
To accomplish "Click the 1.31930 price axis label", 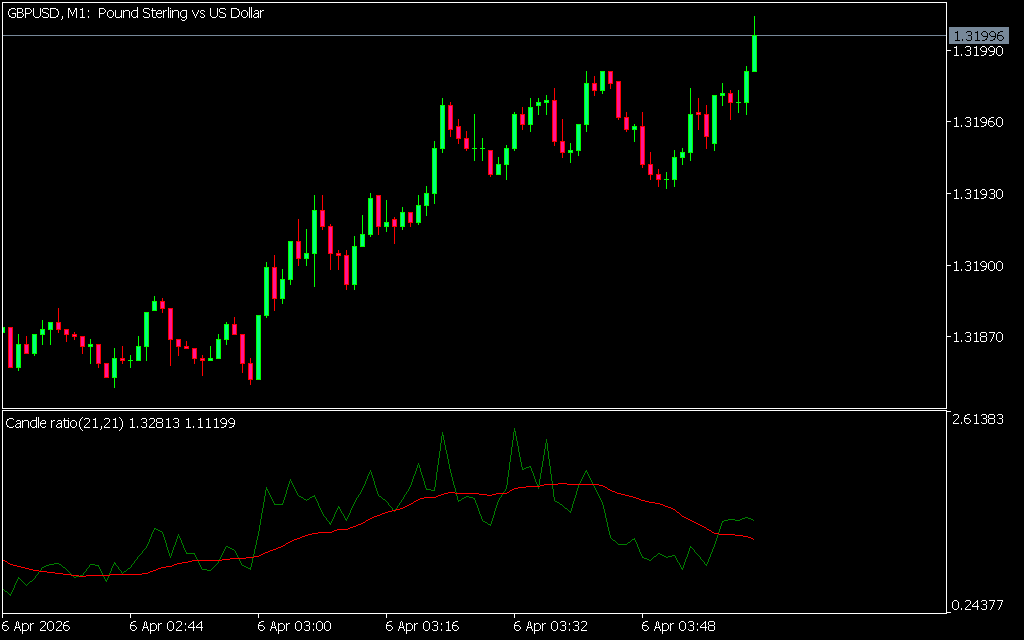I will [977, 194].
